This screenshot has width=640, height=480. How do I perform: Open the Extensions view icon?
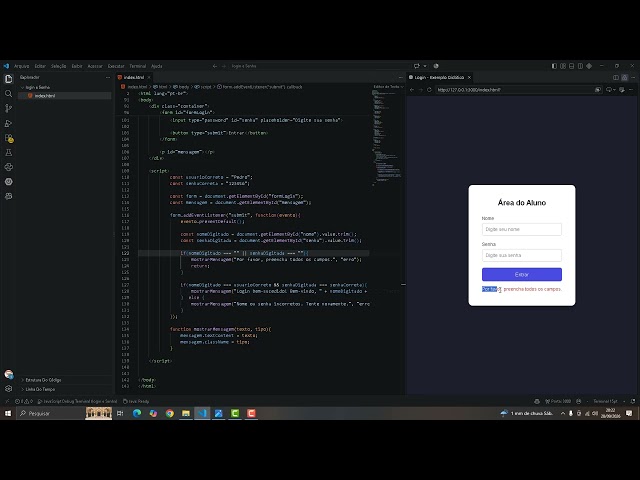pyautogui.click(x=9, y=138)
